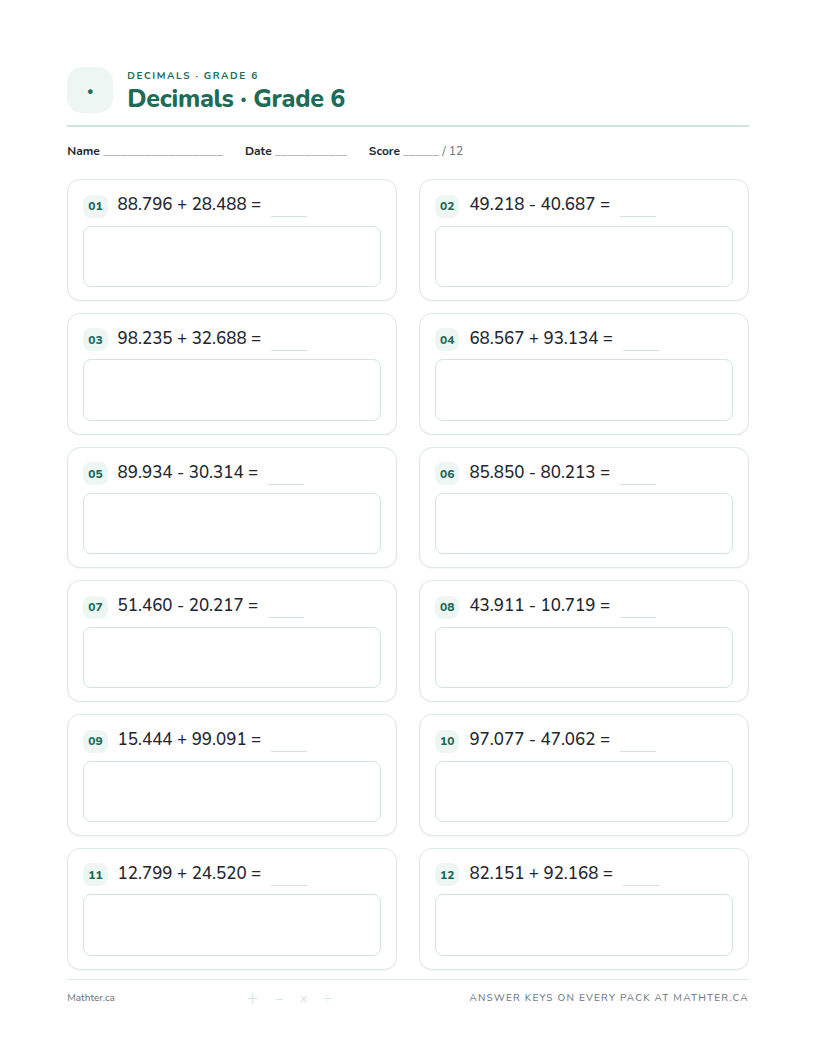Click "ANSWER KEYS ON EVERY PACK AT MATHTER.CA"
Screen dimensions: 816x1056
(609, 997)
